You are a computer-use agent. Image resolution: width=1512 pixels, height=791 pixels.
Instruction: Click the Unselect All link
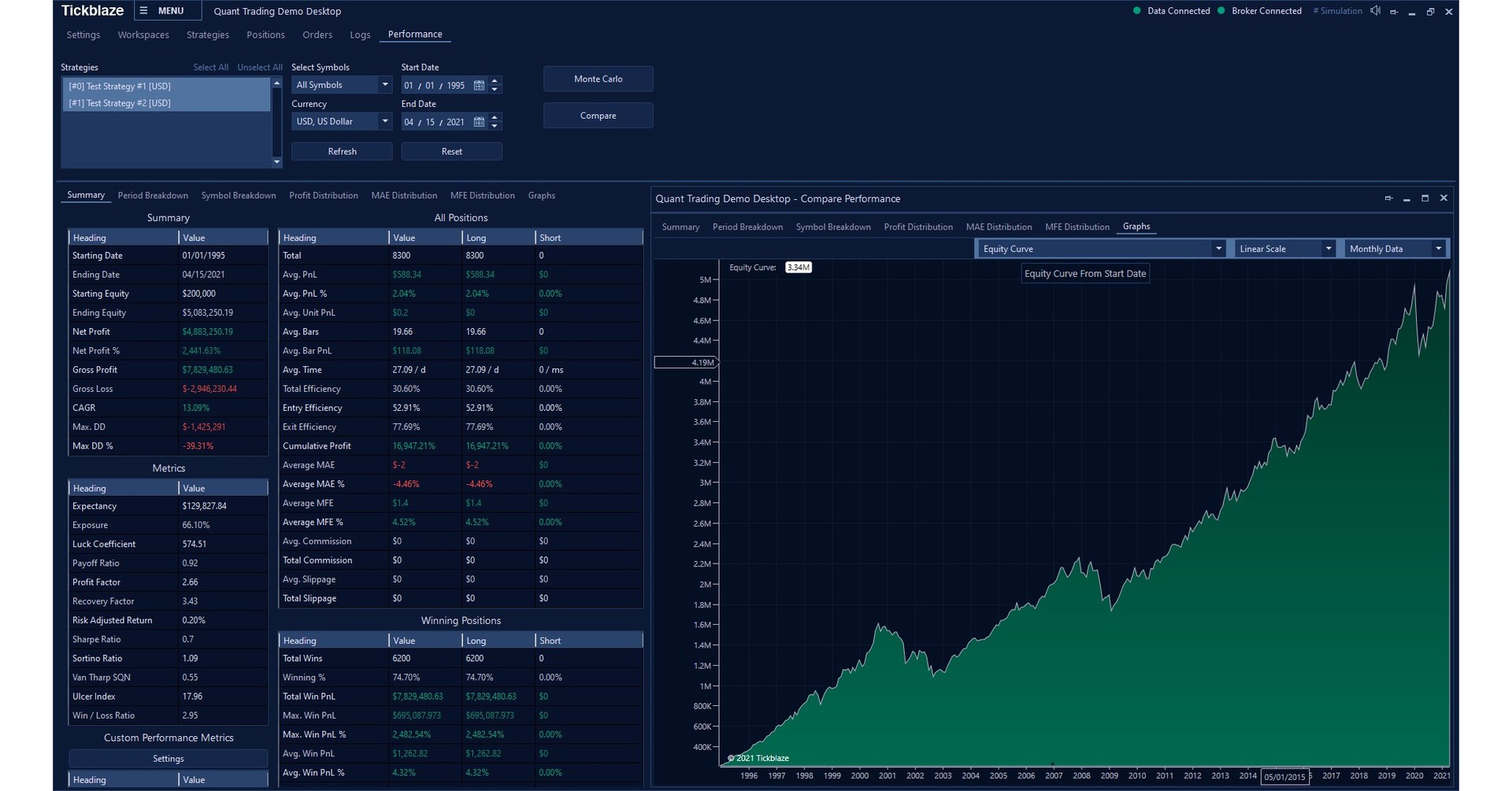[x=260, y=67]
